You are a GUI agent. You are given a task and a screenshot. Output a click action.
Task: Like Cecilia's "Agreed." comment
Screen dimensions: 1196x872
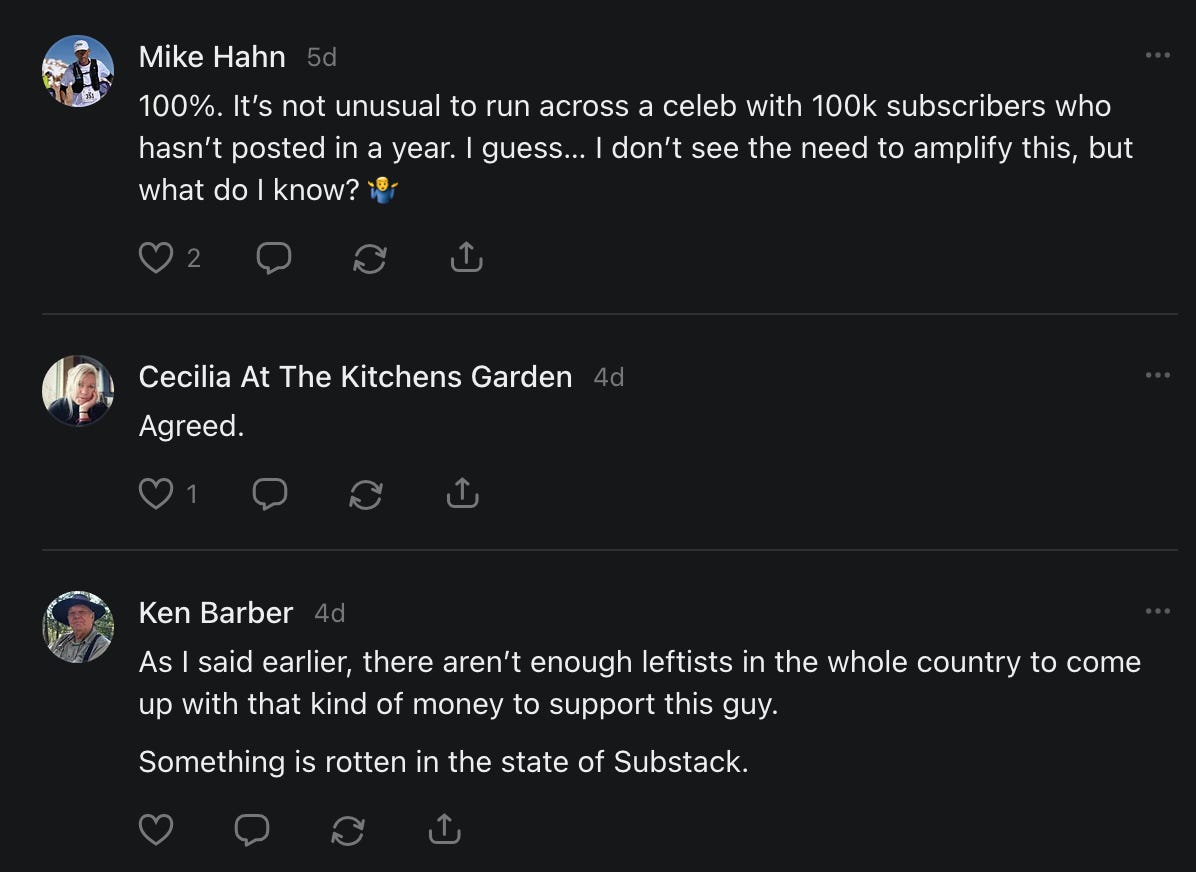(156, 494)
